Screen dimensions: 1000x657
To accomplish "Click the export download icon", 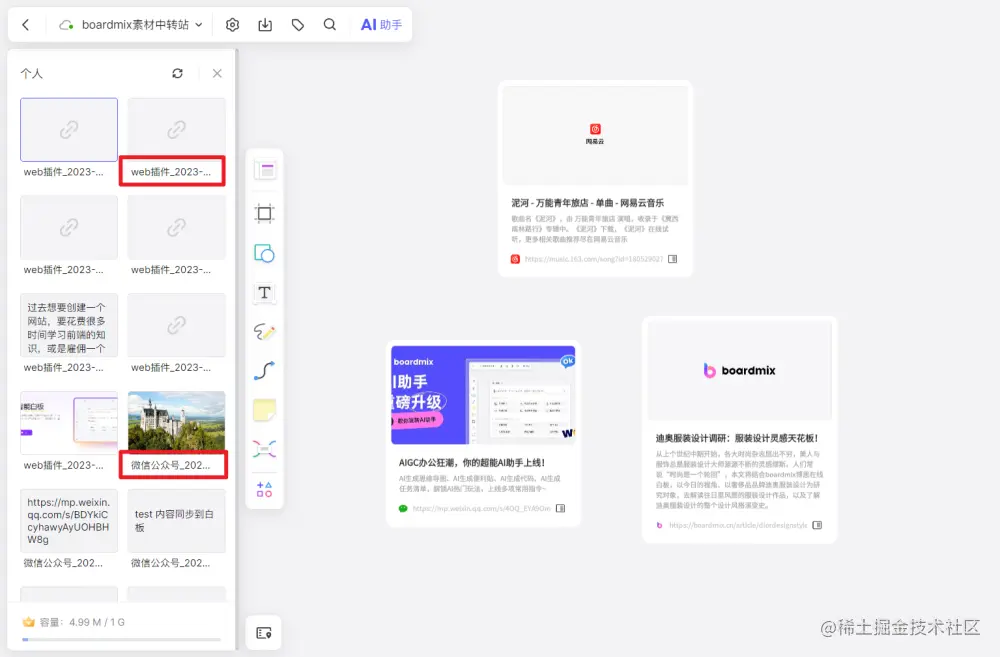I will coord(265,25).
